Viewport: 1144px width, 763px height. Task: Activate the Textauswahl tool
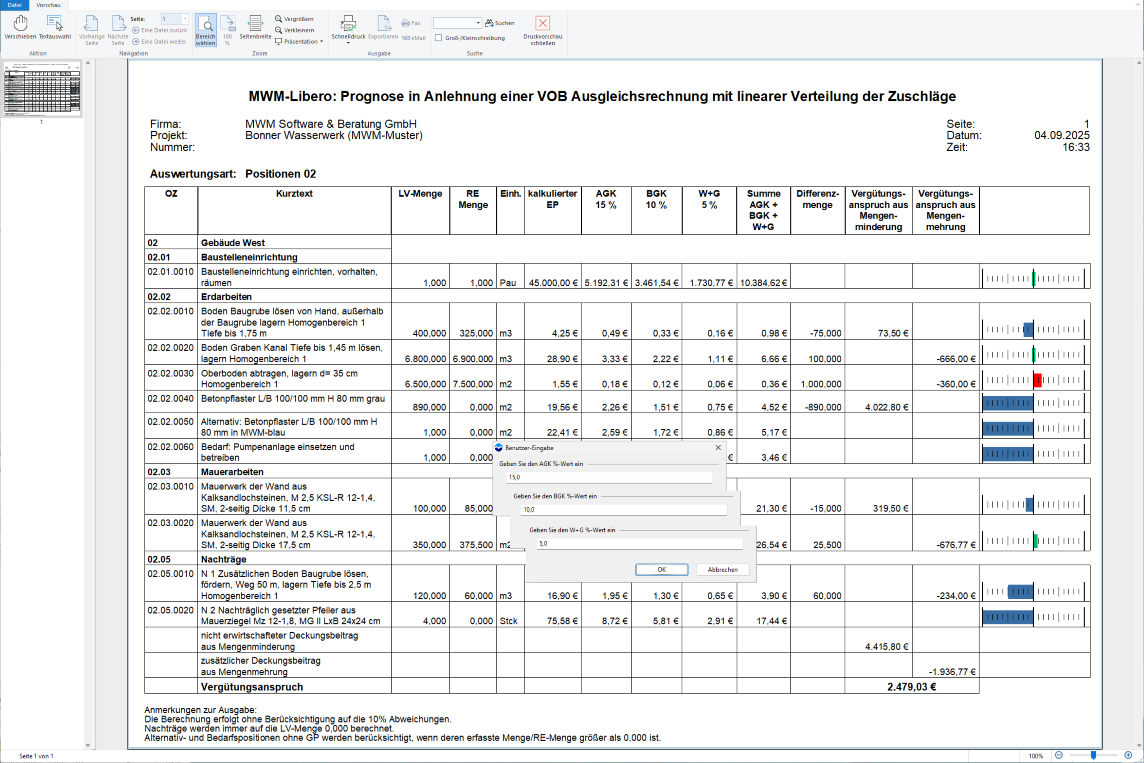pyautogui.click(x=55, y=28)
